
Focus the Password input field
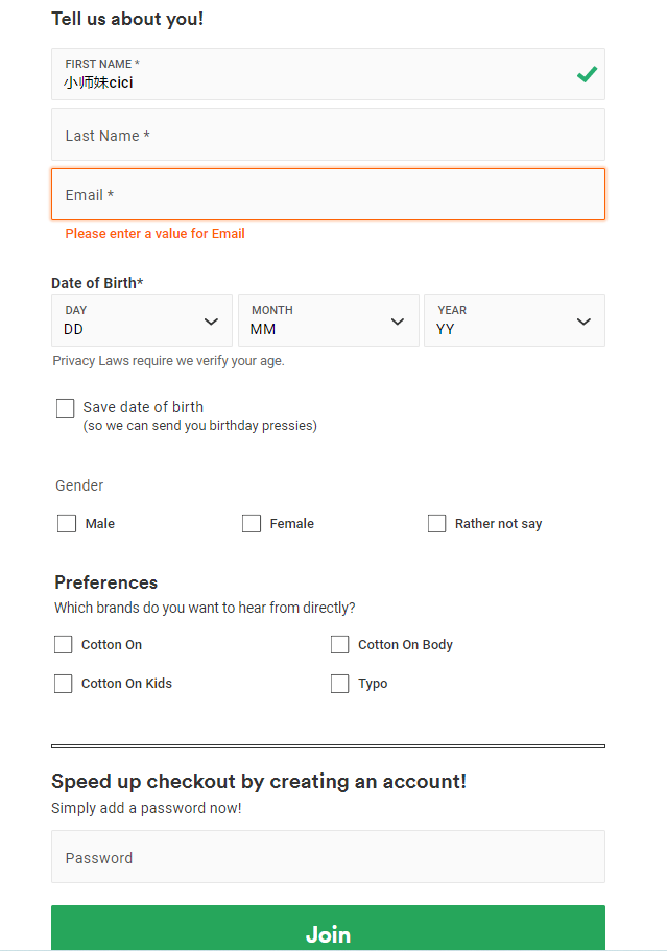(328, 857)
